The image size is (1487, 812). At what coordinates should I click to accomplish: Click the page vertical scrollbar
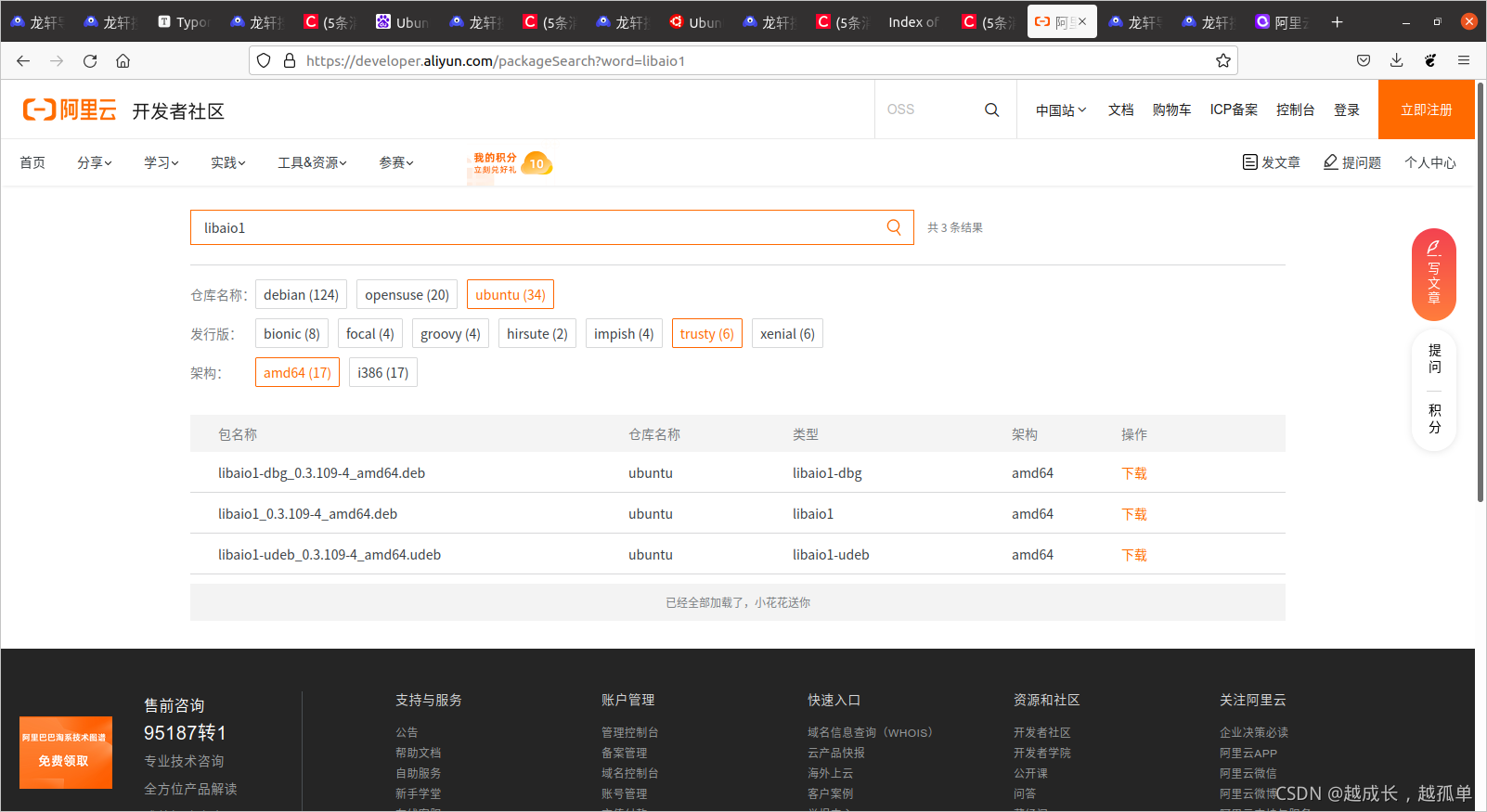click(x=1481, y=292)
